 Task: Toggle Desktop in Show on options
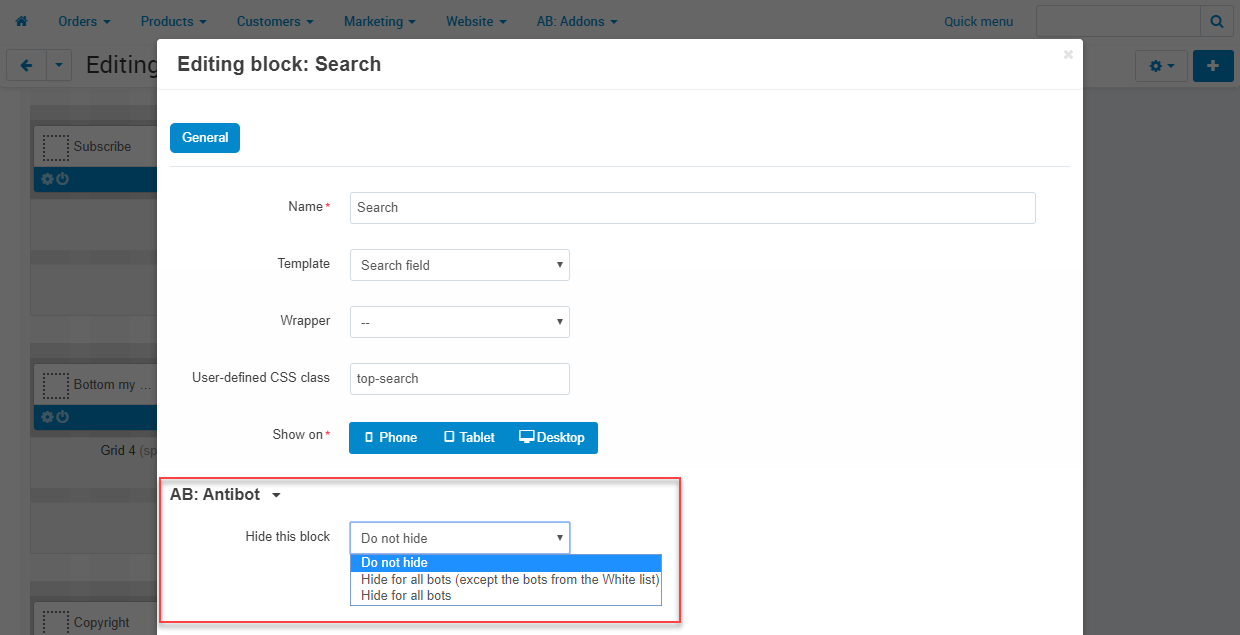(552, 438)
